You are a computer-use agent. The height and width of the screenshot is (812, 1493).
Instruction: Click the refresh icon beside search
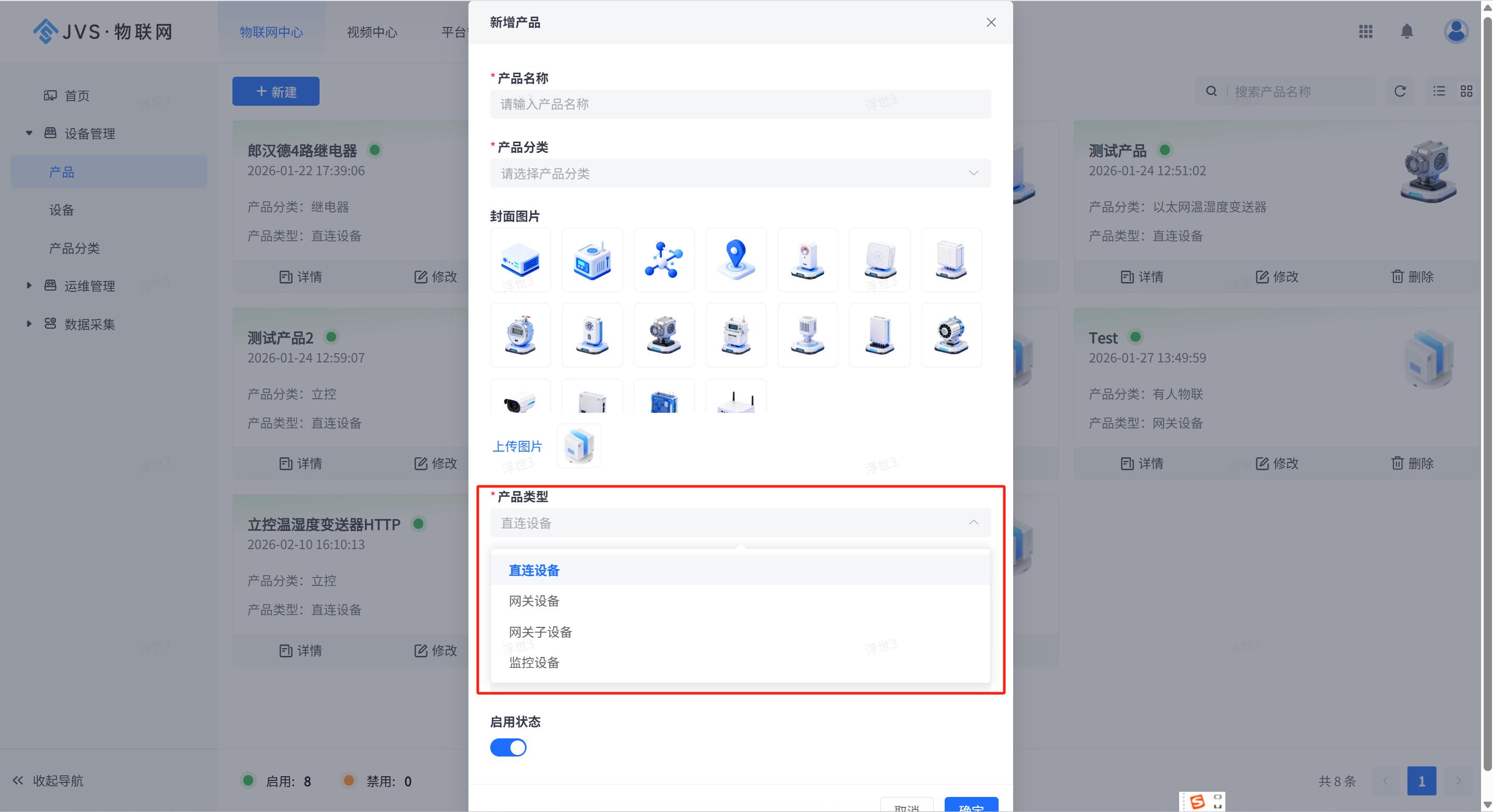1400,91
